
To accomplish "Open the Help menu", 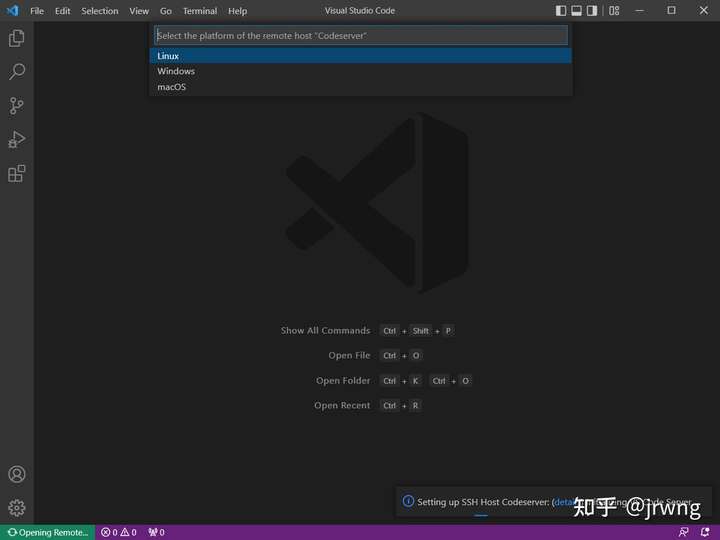I will (237, 11).
